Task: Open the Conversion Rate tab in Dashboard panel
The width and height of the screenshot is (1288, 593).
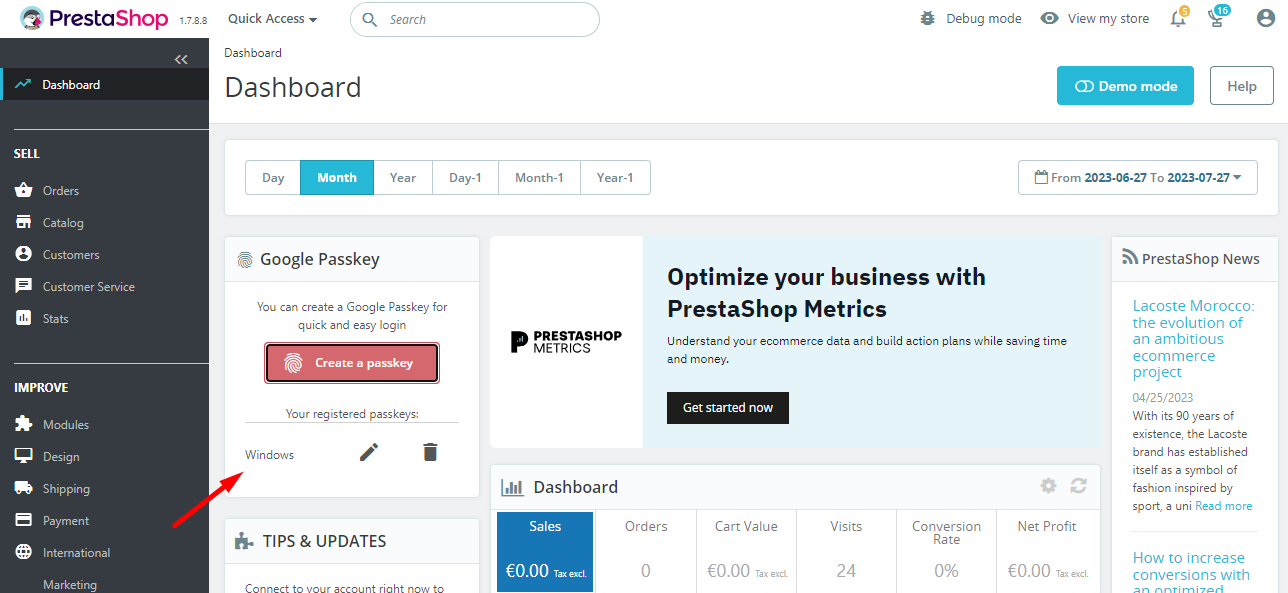Action: pos(946,552)
